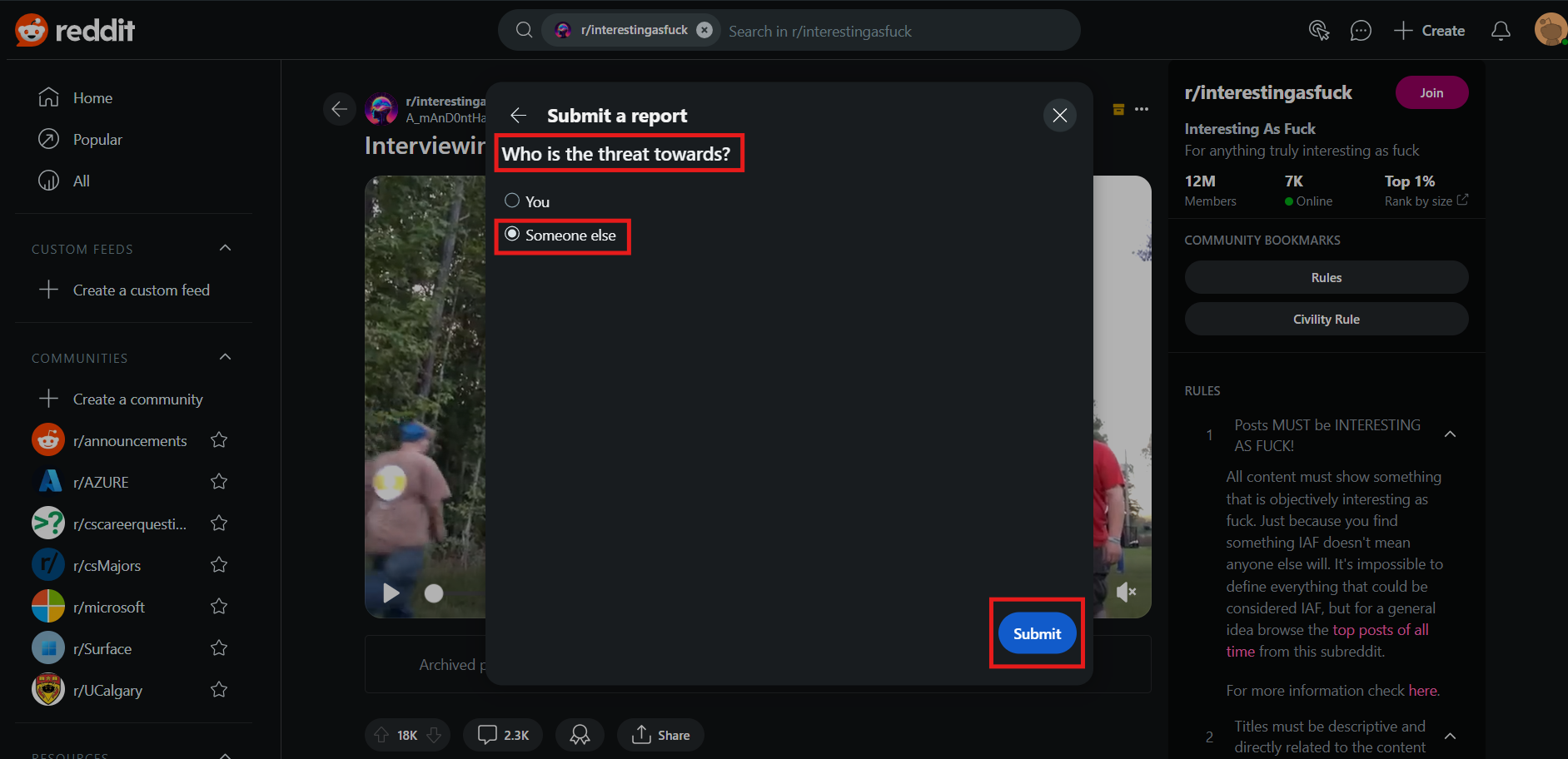Close the Submit a report dialog

1060,115
